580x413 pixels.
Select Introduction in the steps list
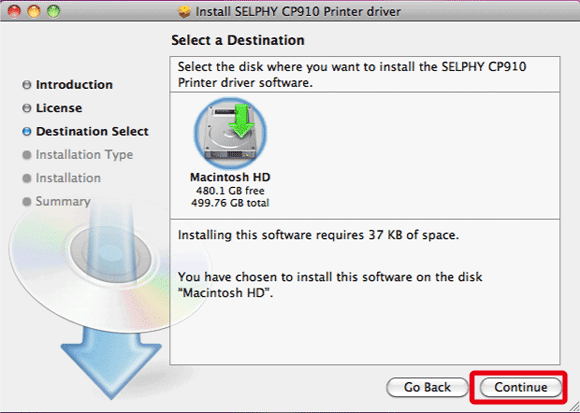pos(74,85)
